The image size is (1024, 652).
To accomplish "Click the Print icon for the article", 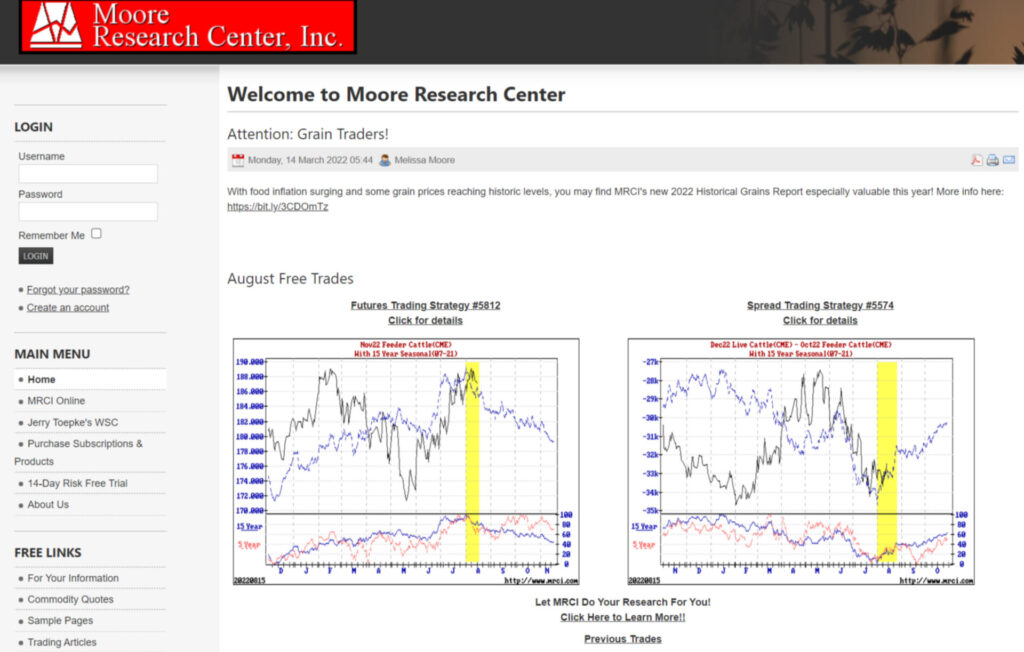I will coord(992,159).
